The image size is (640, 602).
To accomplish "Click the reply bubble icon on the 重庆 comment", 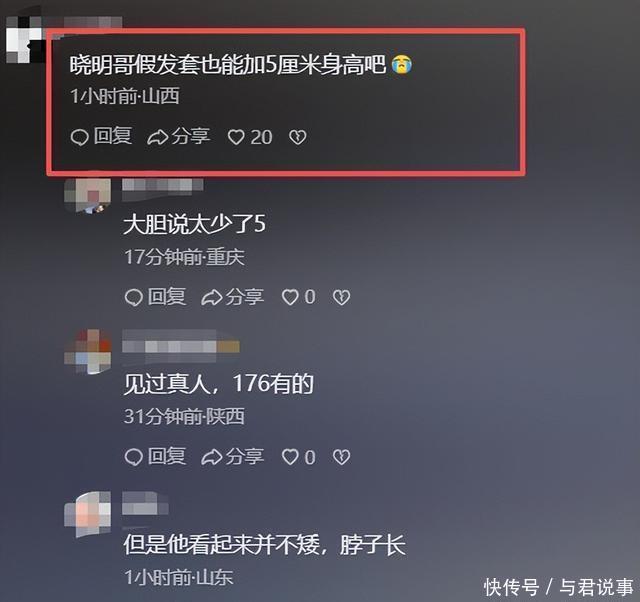I will click(x=133, y=297).
